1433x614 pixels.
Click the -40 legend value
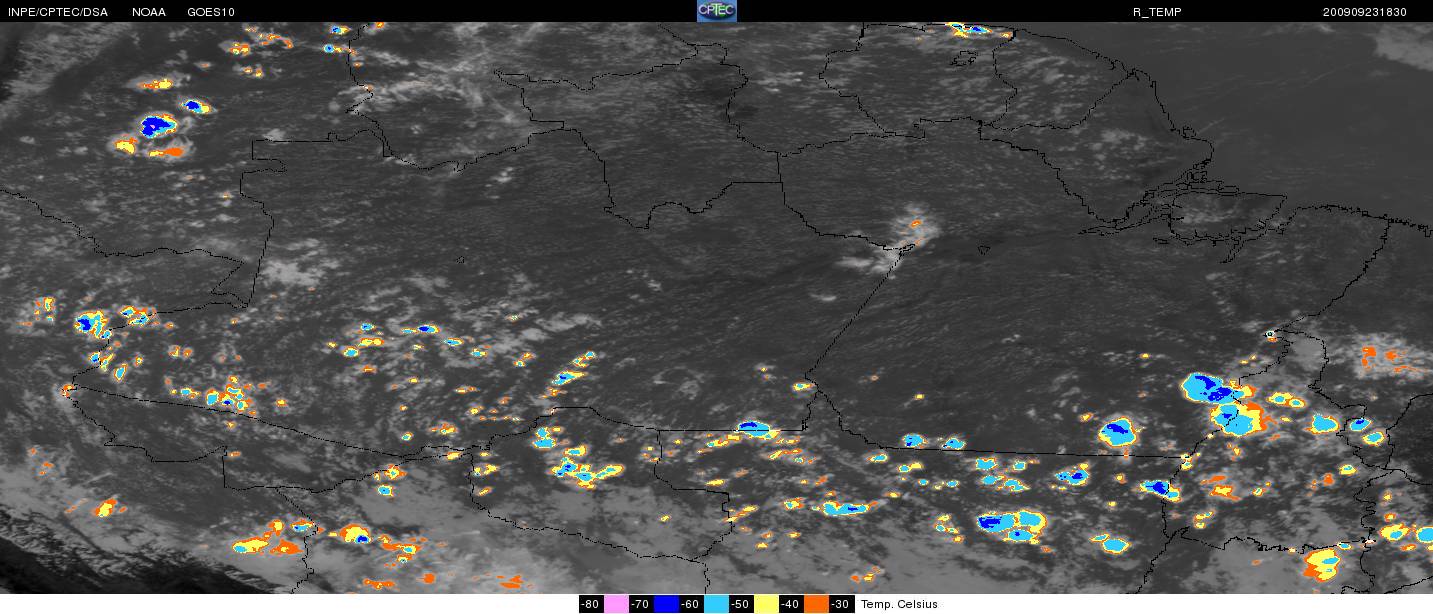click(791, 604)
